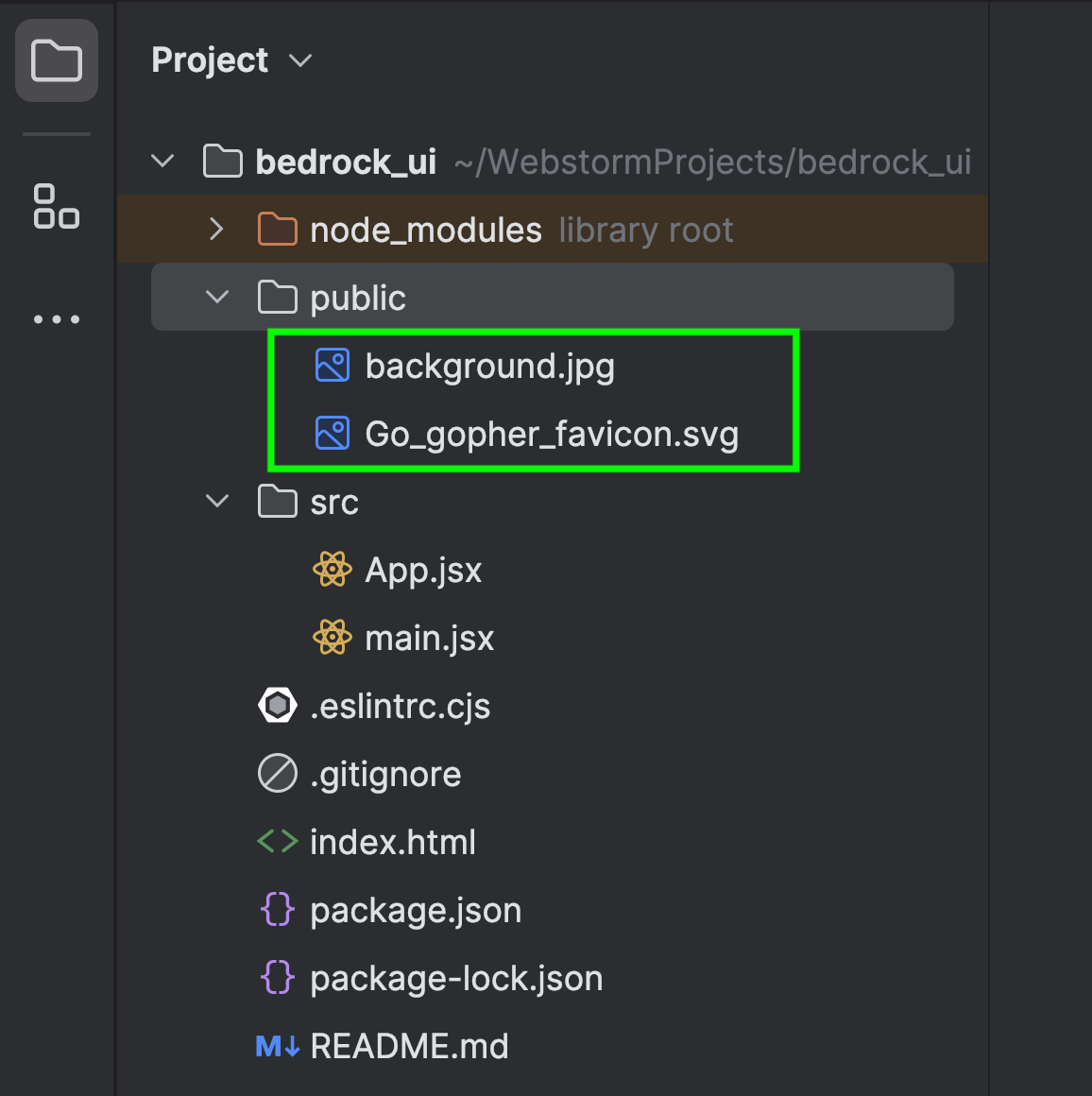This screenshot has width=1092, height=1096.
Task: Click the image icon beside background.jpg
Action: click(x=332, y=366)
